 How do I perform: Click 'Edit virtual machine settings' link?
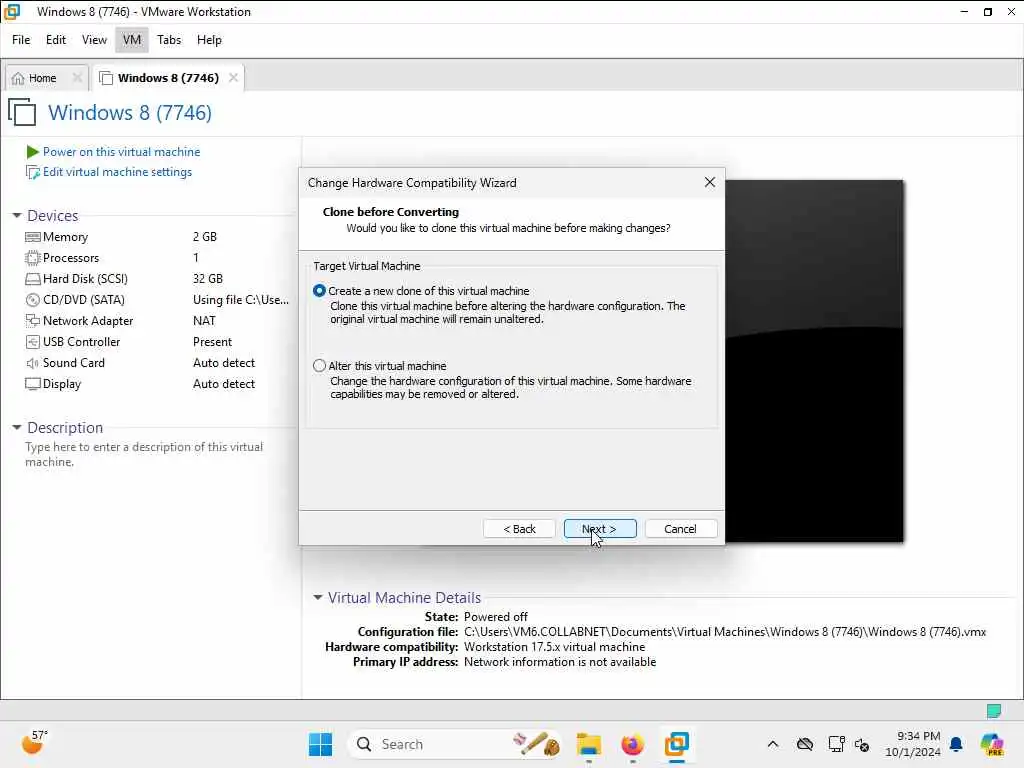pyautogui.click(x=118, y=172)
